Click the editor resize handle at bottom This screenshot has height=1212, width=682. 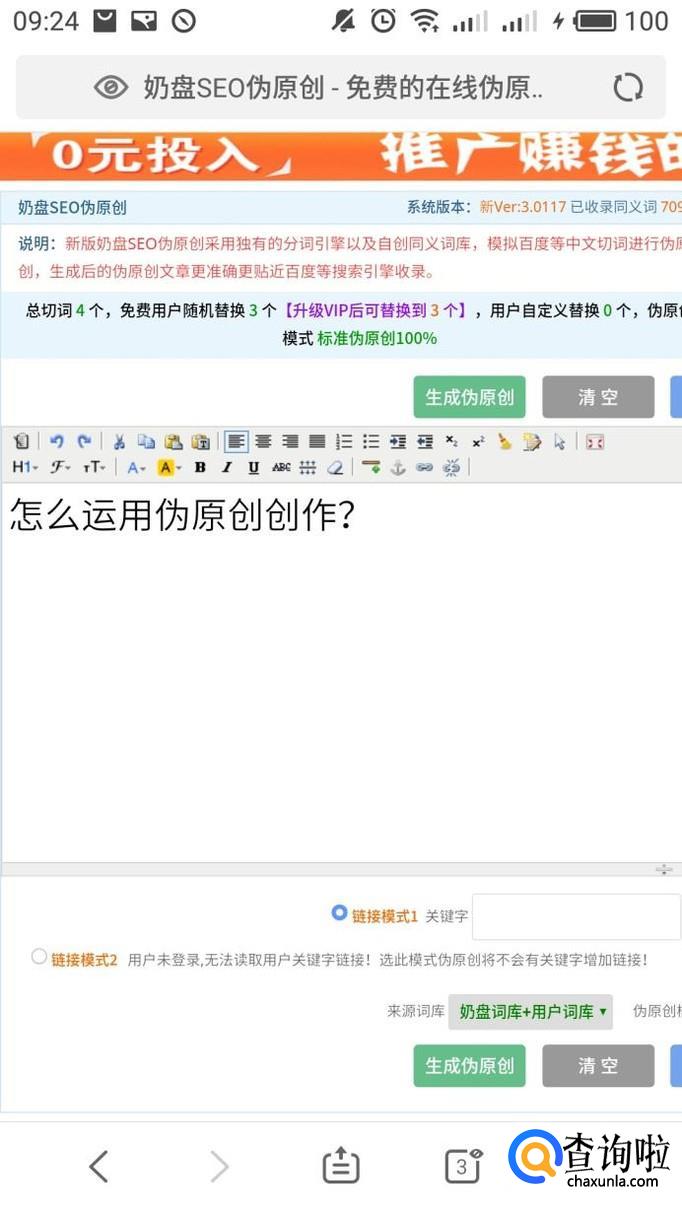[x=663, y=870]
